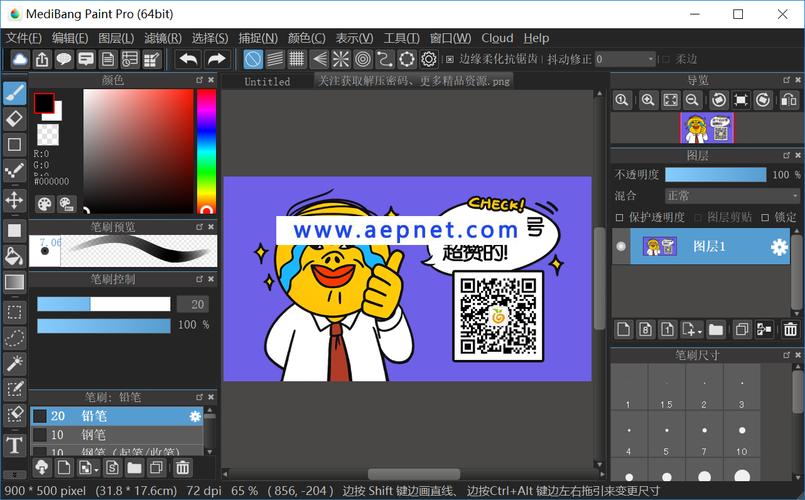Open snap settings gear in toolbar
Screen dimensions: 805x500
point(429,60)
